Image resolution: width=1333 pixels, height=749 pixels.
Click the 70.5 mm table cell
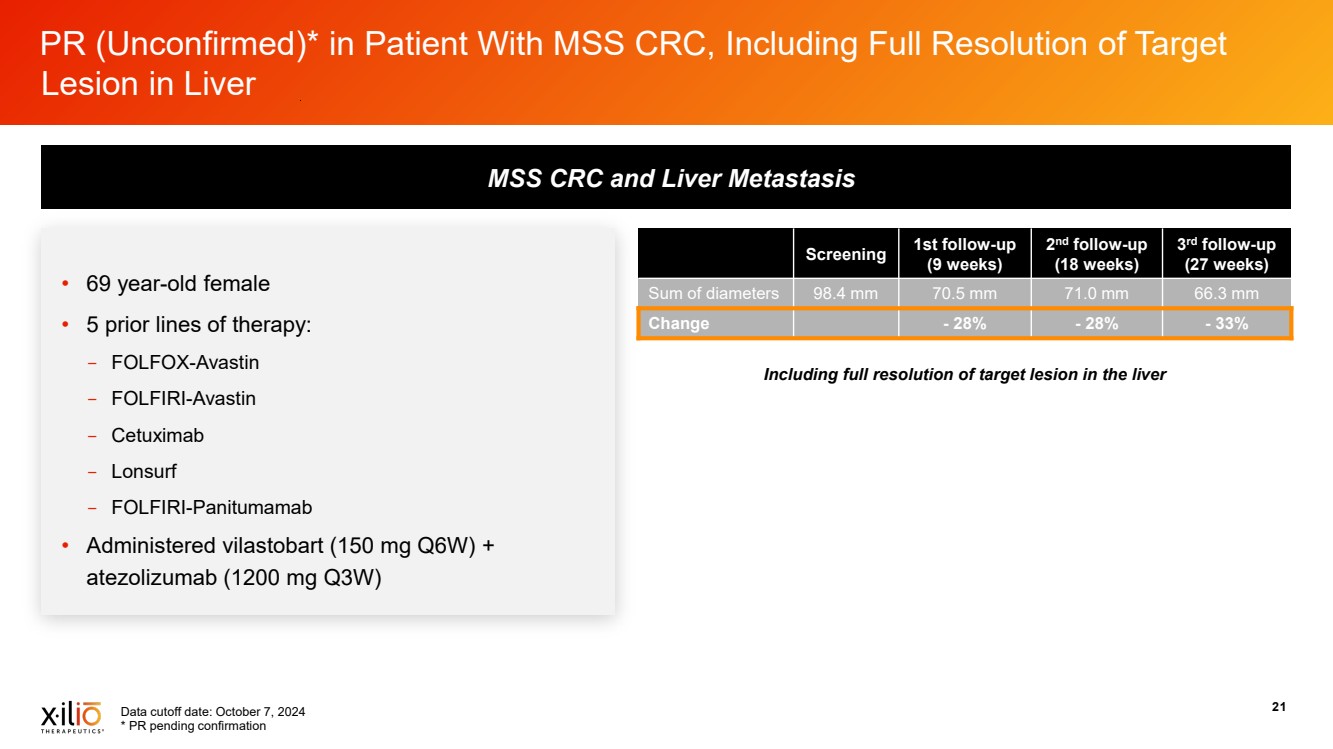[x=963, y=293]
